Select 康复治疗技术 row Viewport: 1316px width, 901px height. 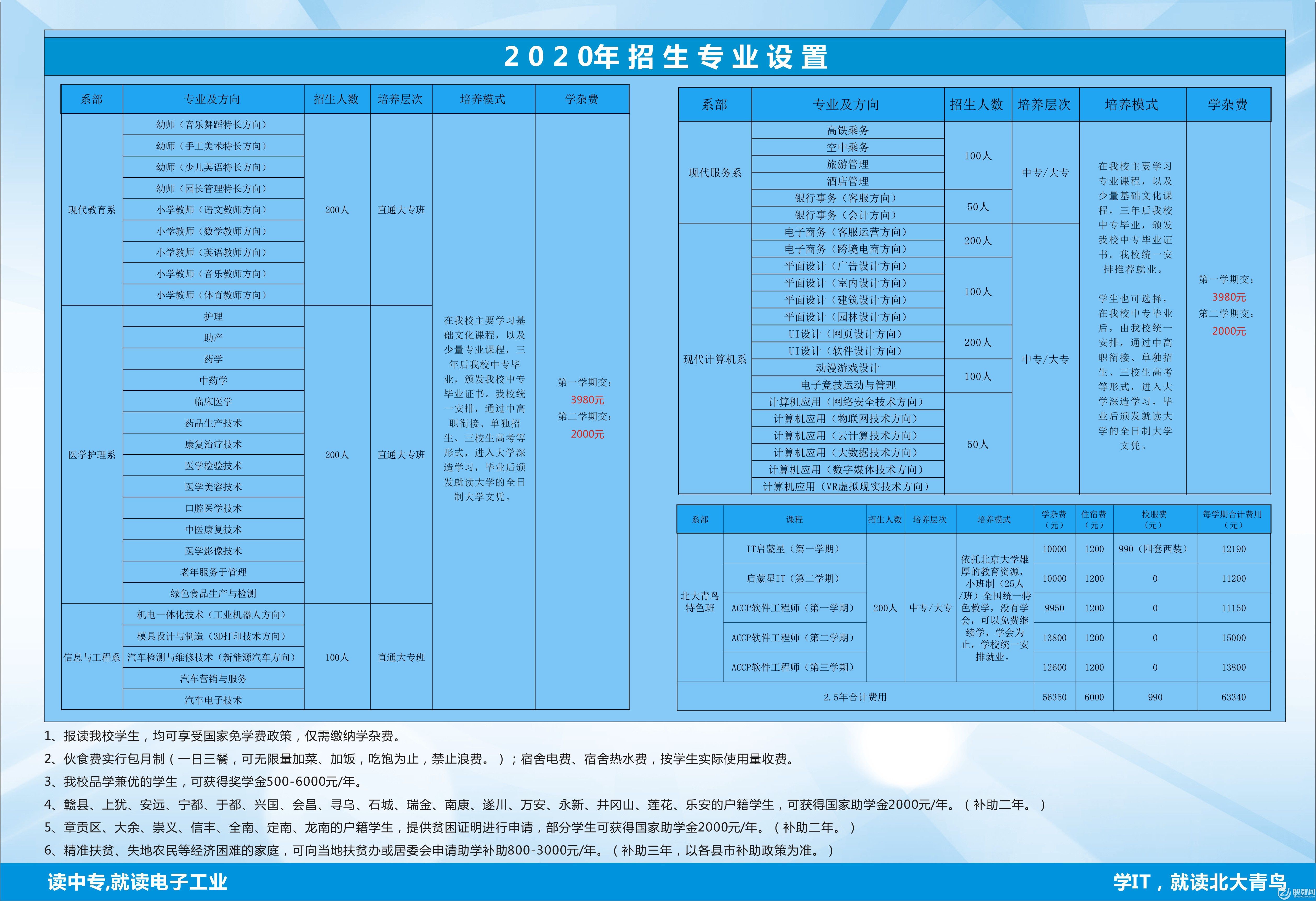[x=213, y=444]
